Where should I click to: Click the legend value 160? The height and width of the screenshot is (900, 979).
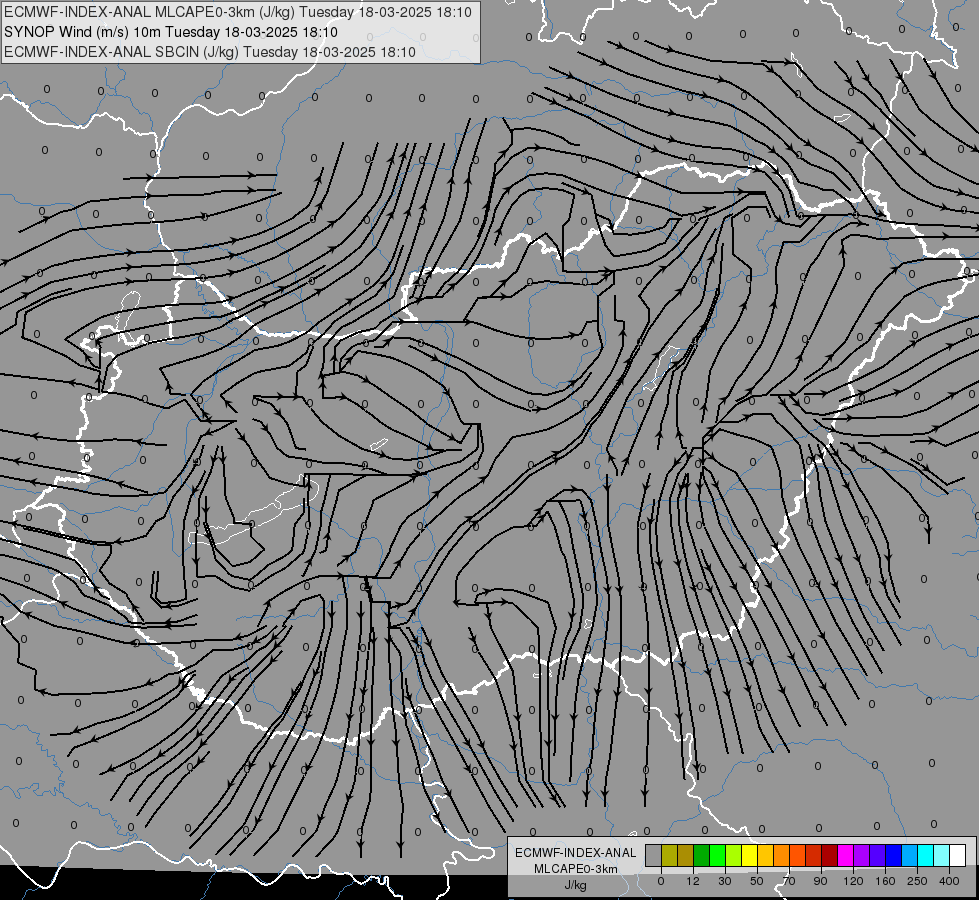click(885, 881)
